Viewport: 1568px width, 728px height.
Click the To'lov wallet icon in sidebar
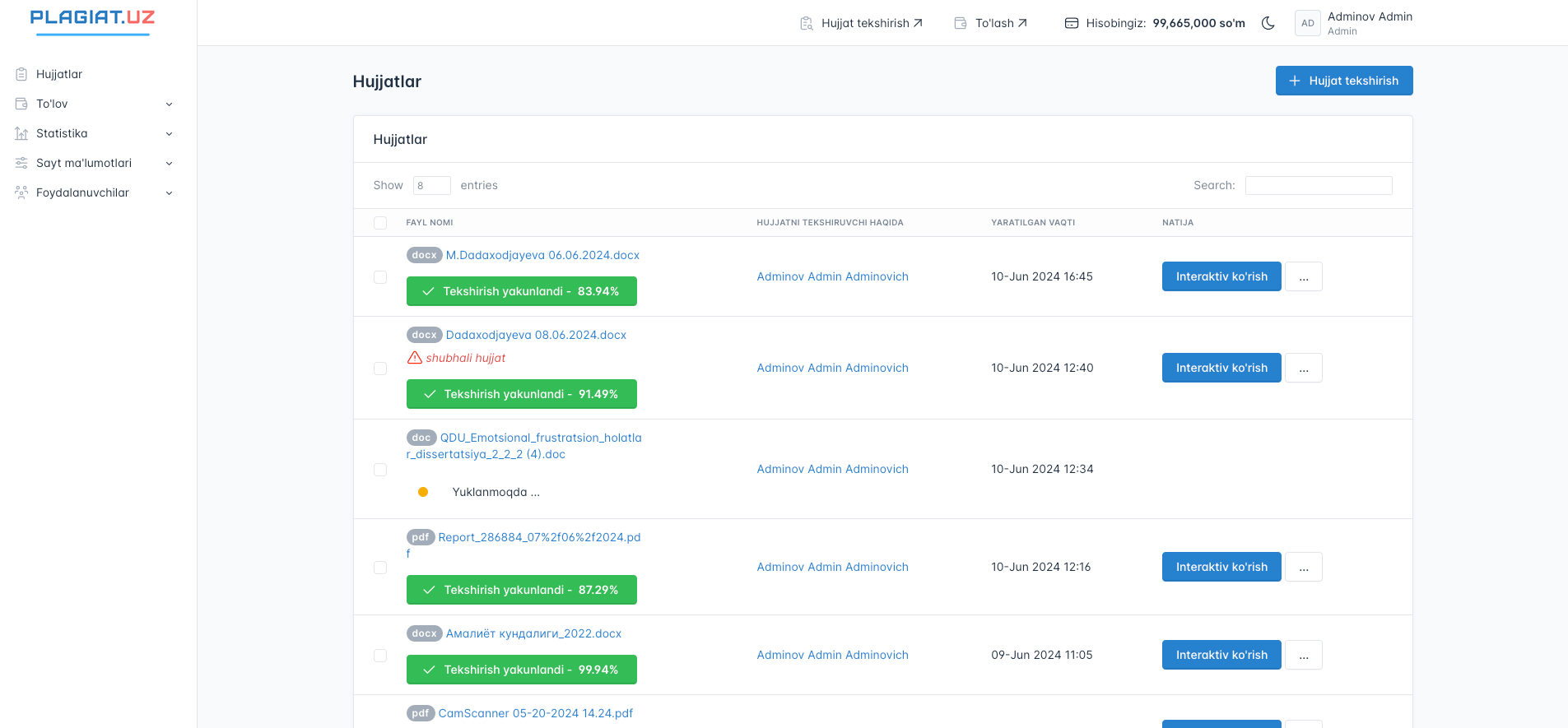coord(21,104)
